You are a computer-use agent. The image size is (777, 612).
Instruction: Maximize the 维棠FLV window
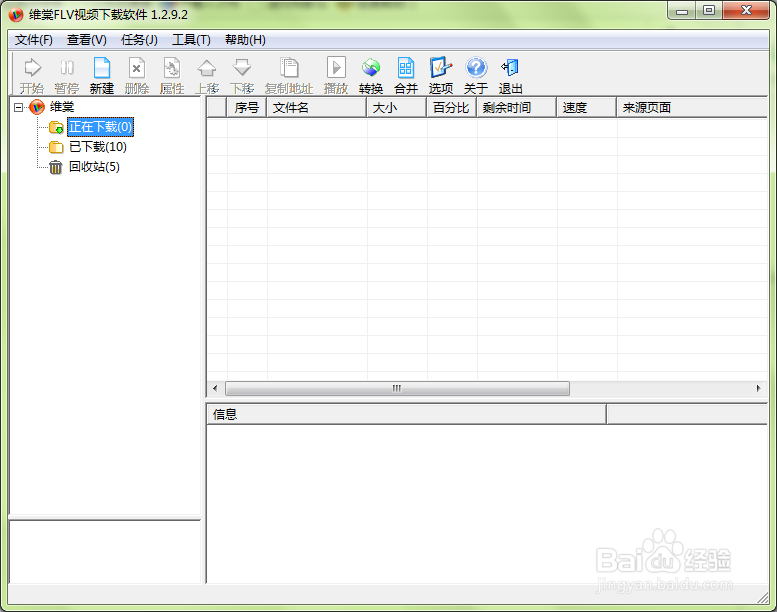tap(709, 10)
